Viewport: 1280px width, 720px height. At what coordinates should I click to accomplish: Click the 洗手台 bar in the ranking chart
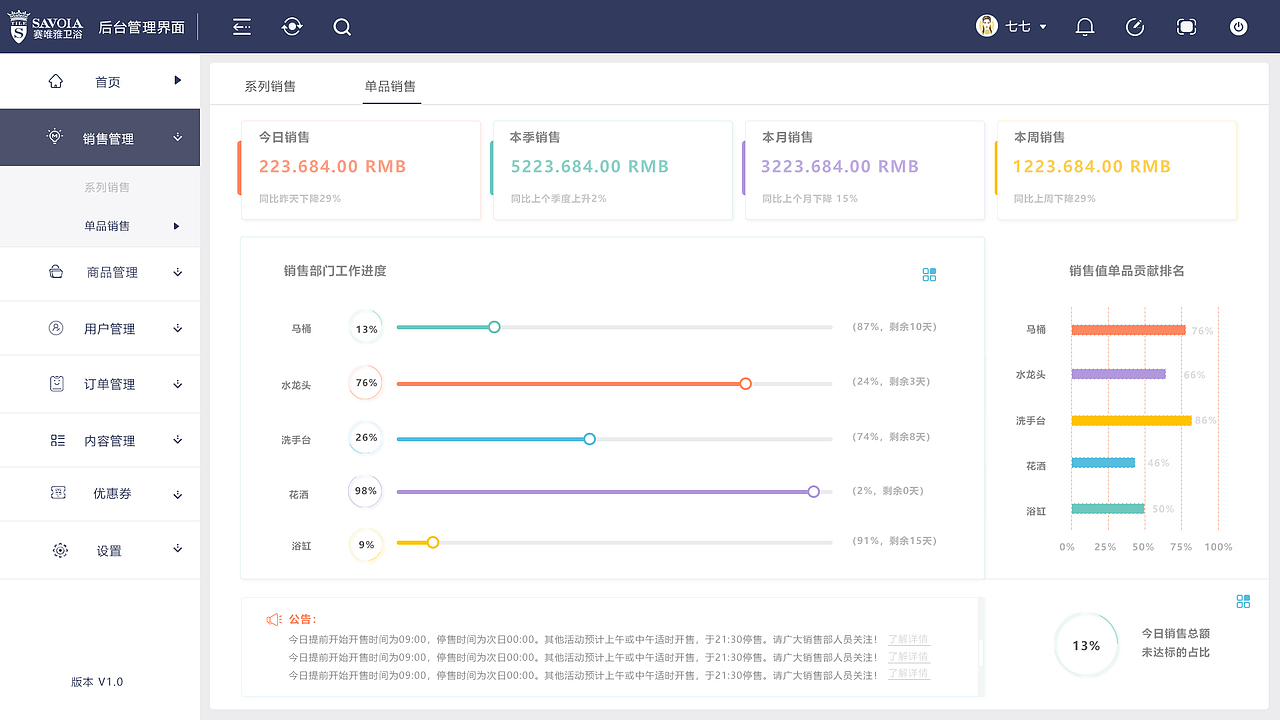[x=1131, y=420]
